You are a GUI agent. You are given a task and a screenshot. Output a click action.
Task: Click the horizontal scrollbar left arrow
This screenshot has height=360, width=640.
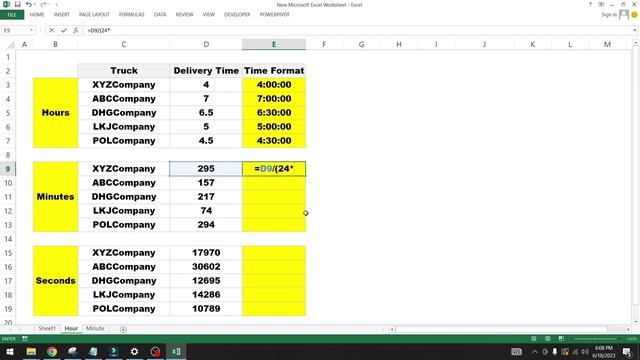392,329
